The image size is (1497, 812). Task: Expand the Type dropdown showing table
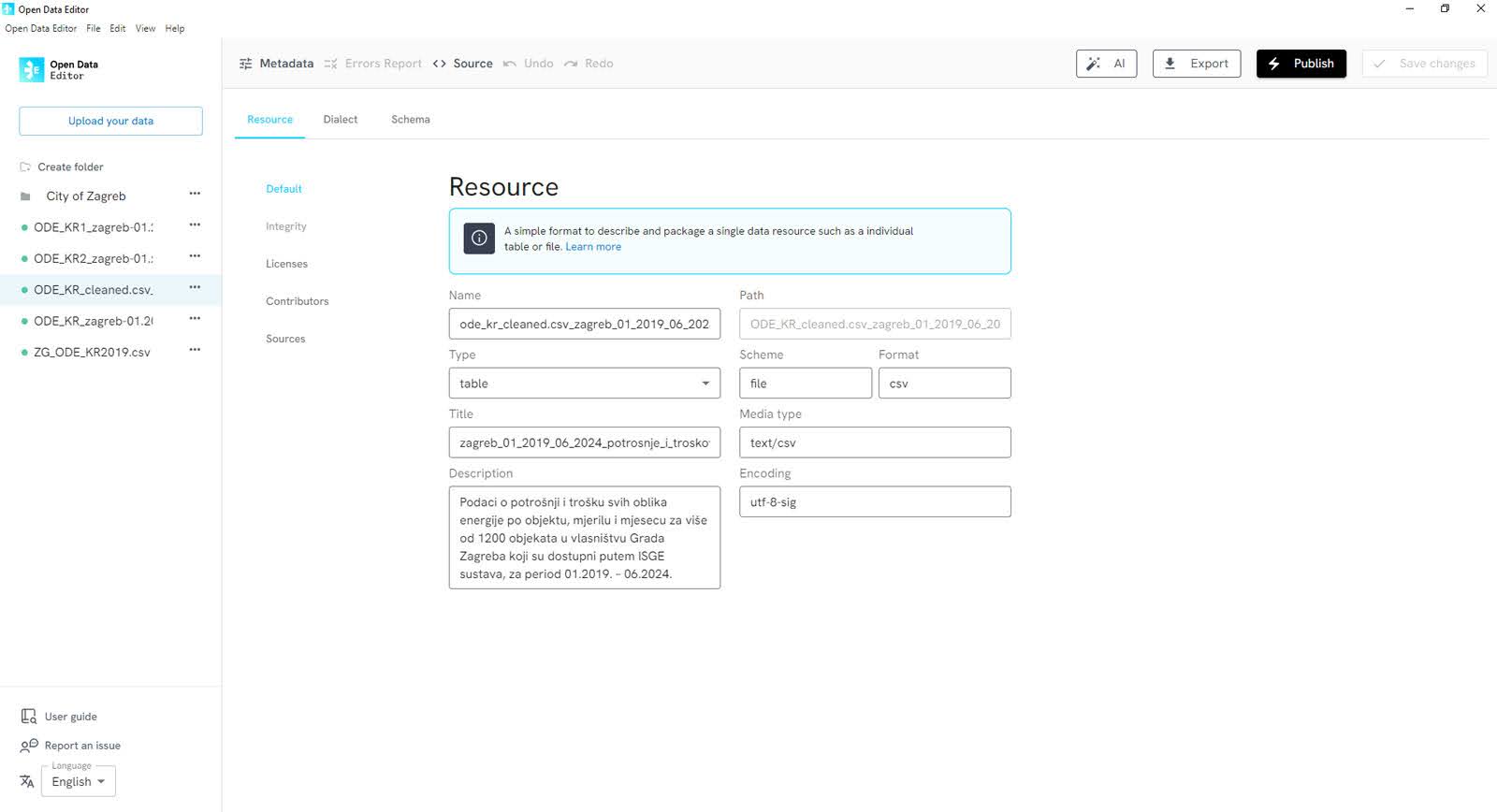tap(584, 384)
